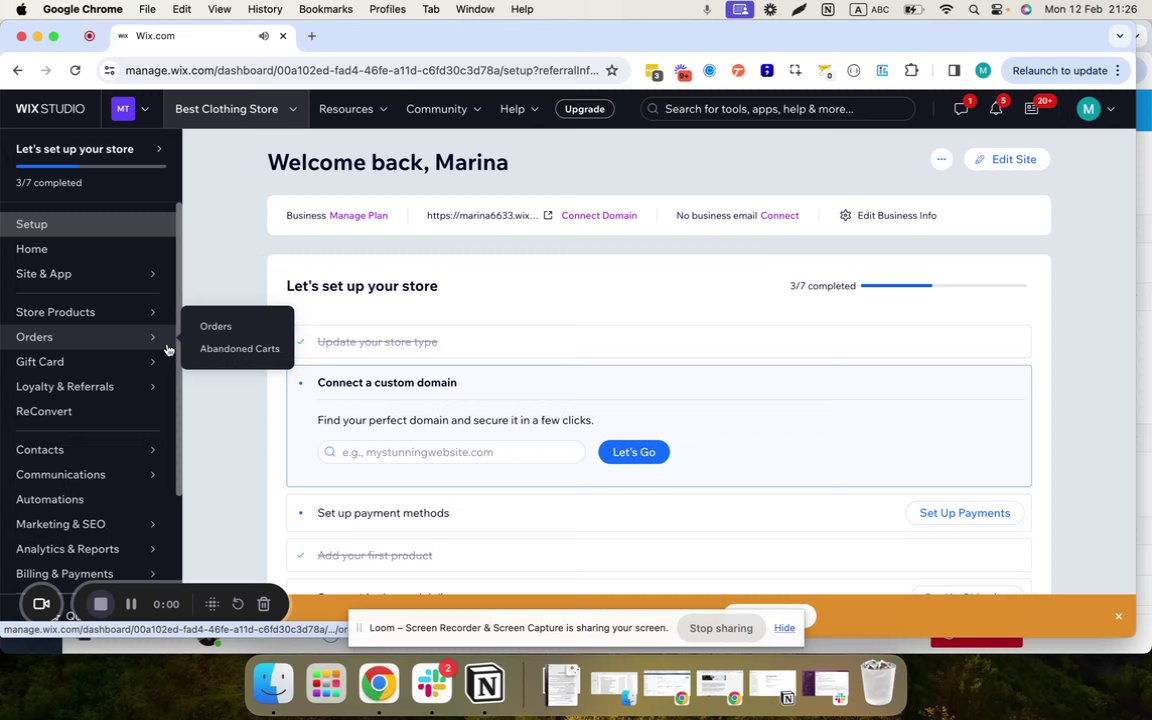The height and width of the screenshot is (720, 1152).
Task: Open the History menu in menu bar
Action: 264,10
